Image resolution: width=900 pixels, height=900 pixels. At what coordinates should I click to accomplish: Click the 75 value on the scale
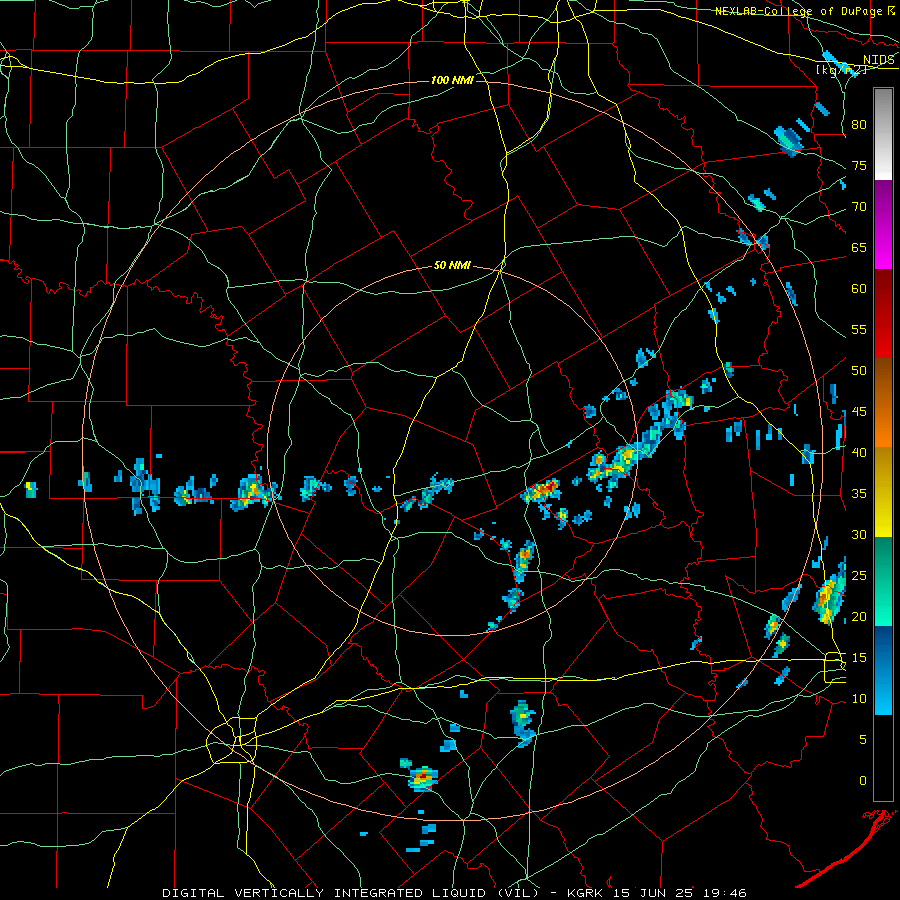click(859, 166)
